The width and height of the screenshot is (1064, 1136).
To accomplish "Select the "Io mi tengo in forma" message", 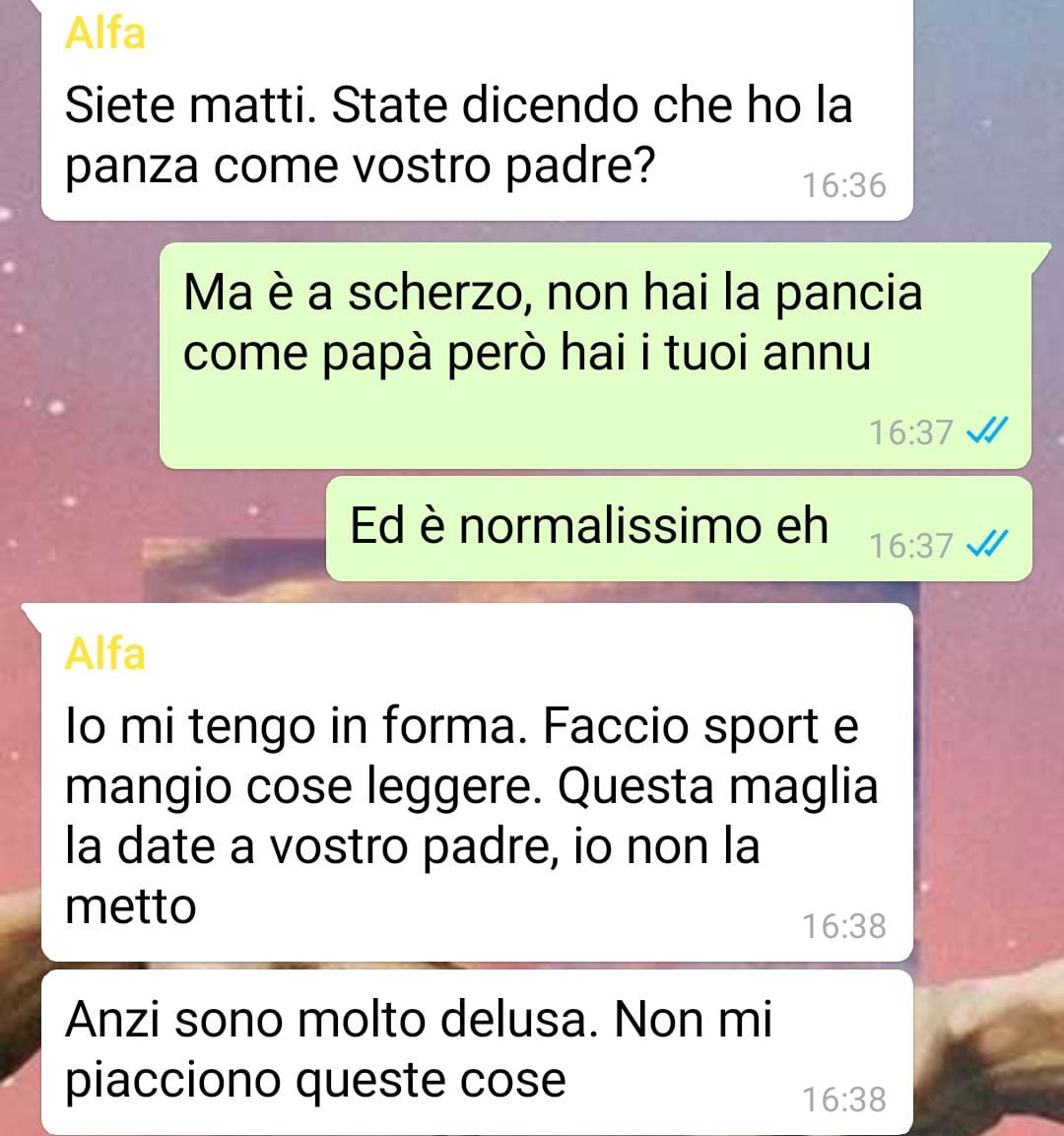I will pyautogui.click(x=477, y=782).
